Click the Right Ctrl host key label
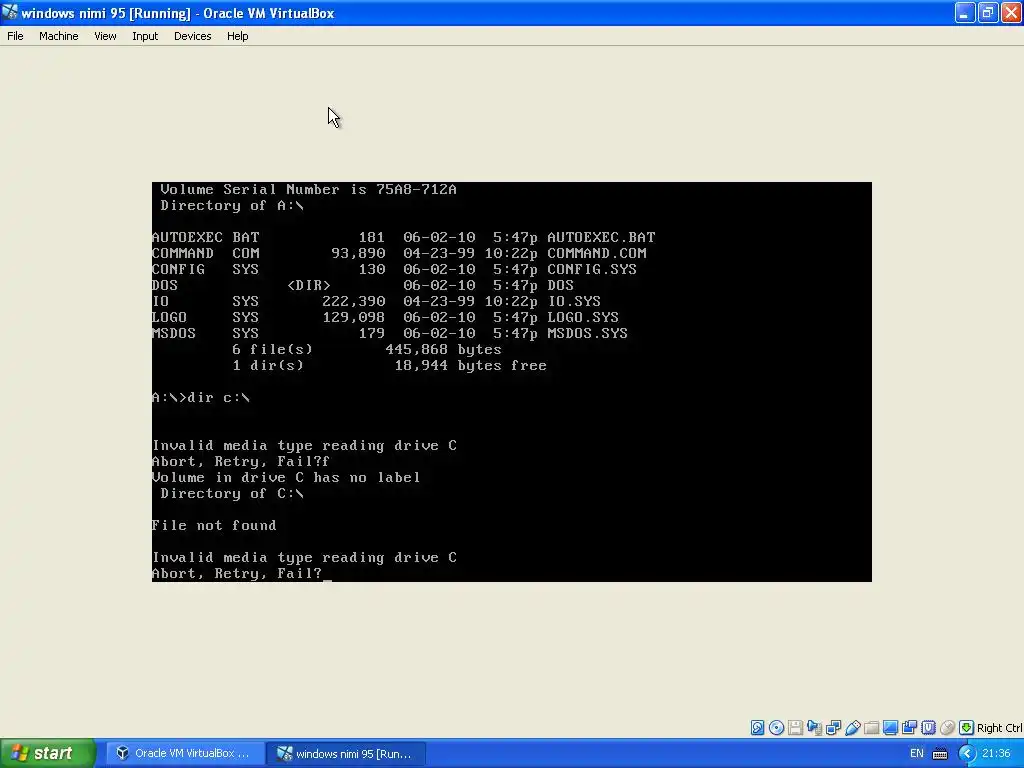 pos(1000,728)
